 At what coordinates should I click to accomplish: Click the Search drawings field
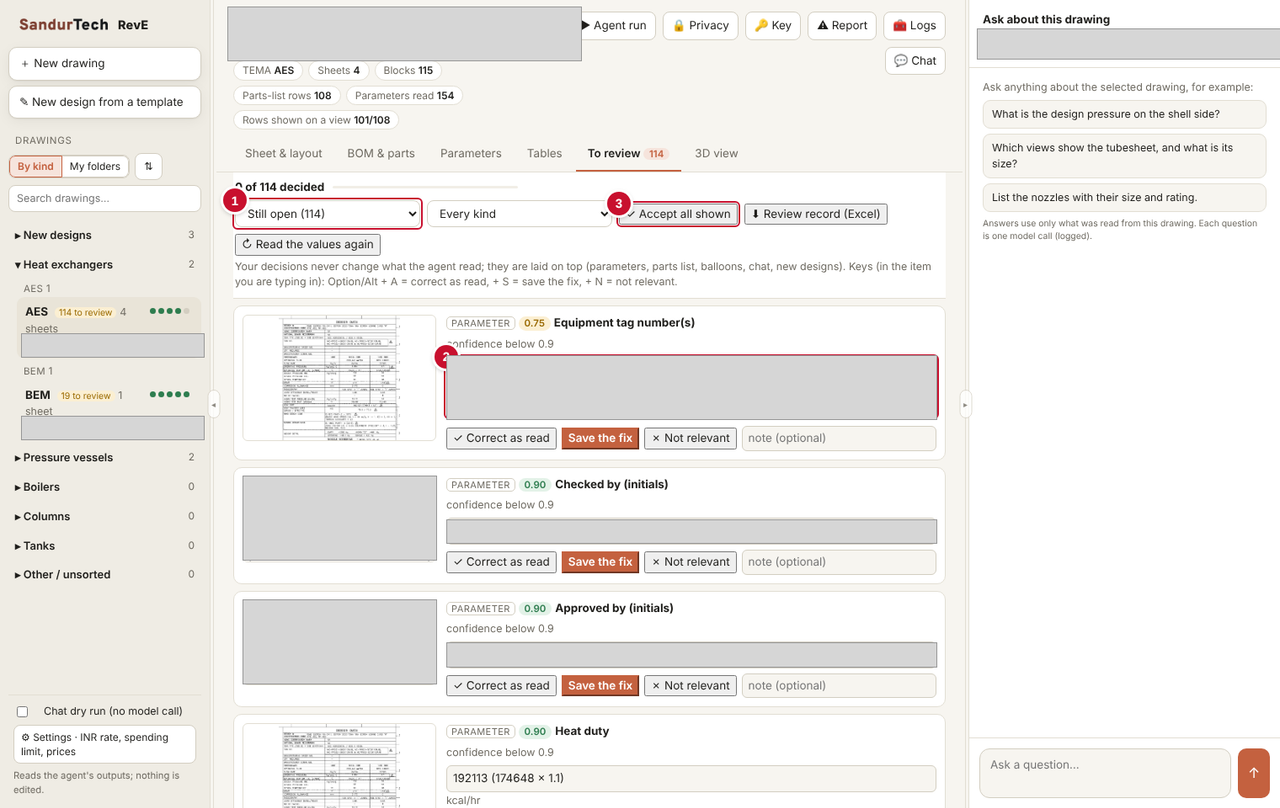pos(105,198)
